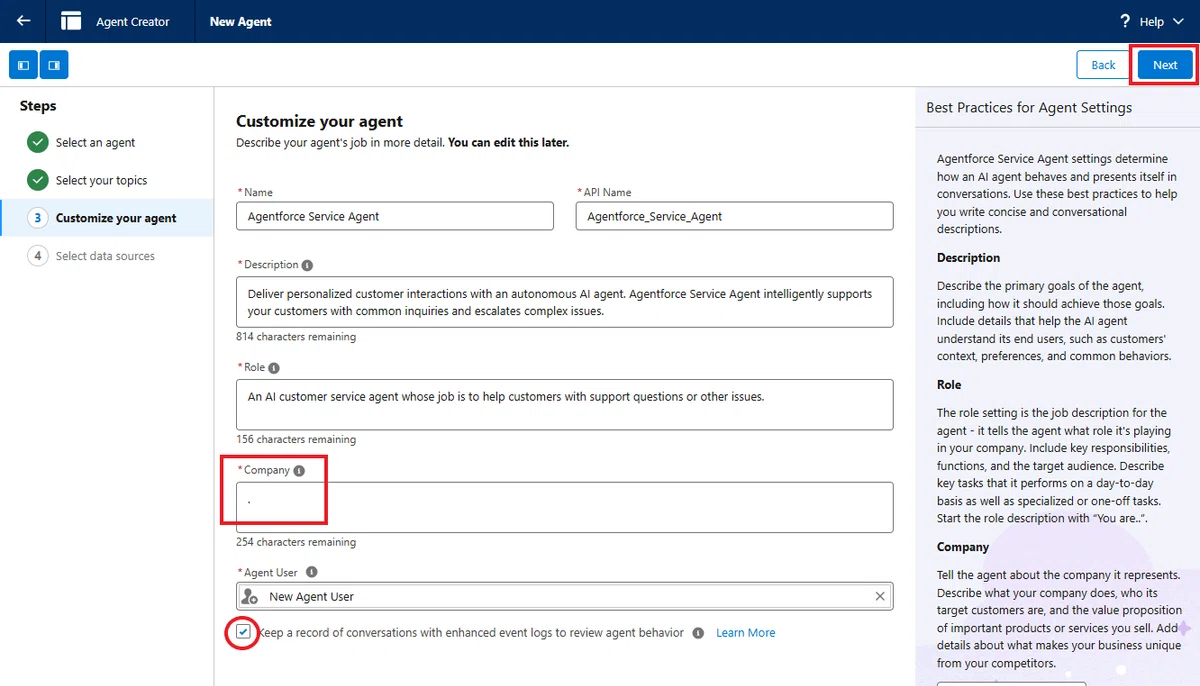1200x686 pixels.
Task: Click the Next button
Action: pos(1165,65)
